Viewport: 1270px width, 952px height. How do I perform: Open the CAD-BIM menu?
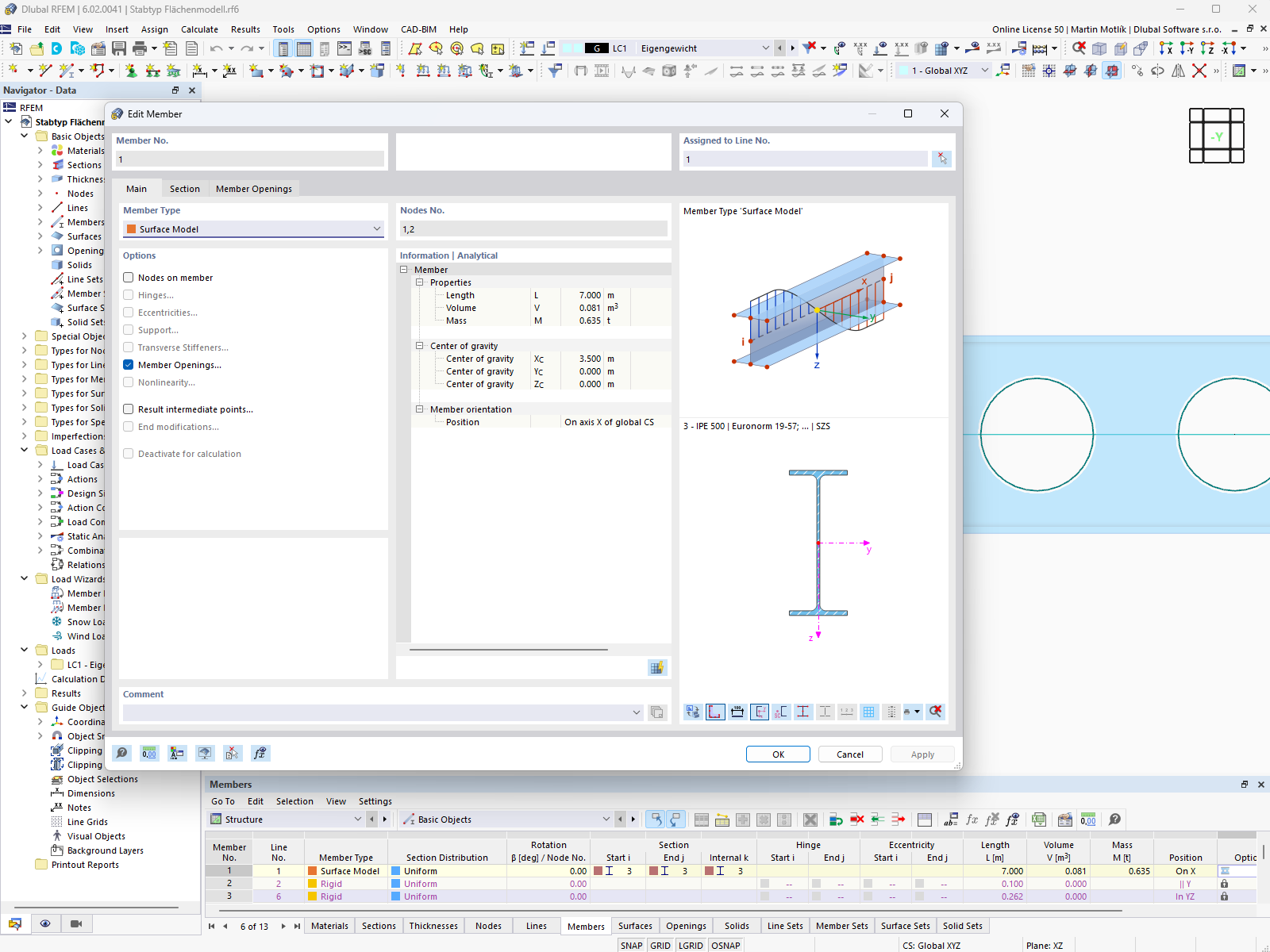click(x=418, y=29)
